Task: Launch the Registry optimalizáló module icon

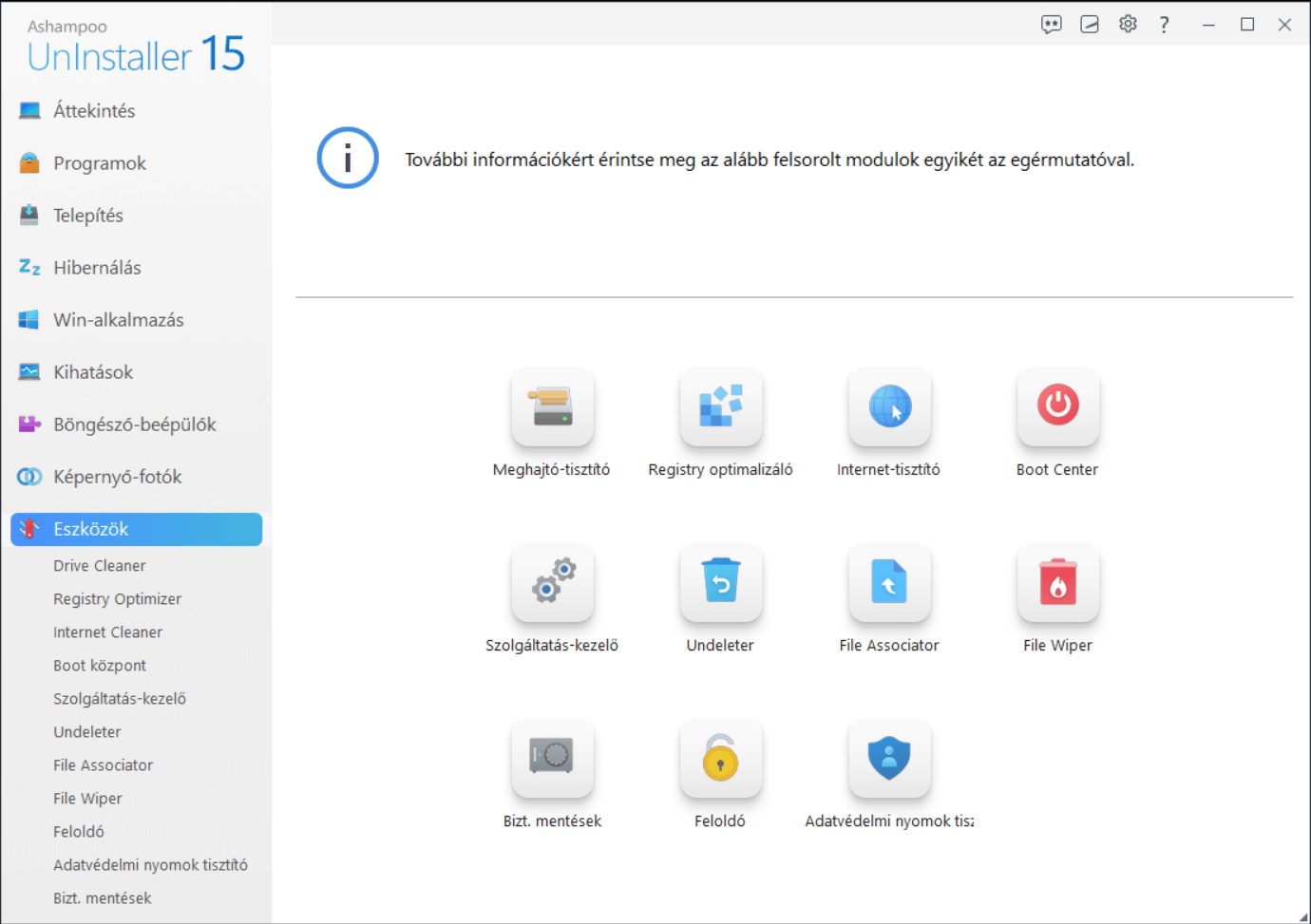Action: coord(720,406)
